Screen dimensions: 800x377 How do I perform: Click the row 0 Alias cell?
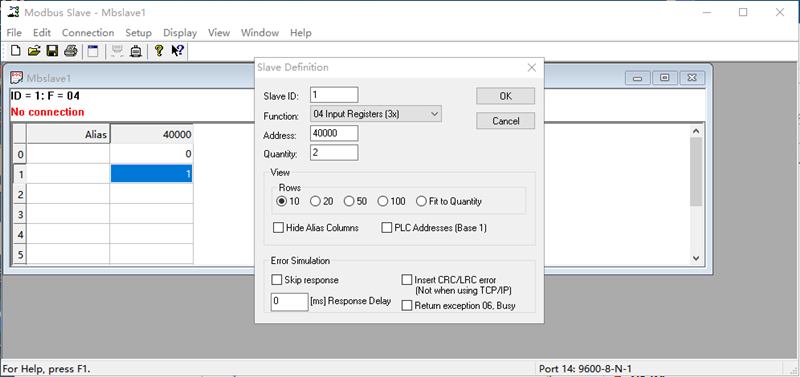[68, 154]
